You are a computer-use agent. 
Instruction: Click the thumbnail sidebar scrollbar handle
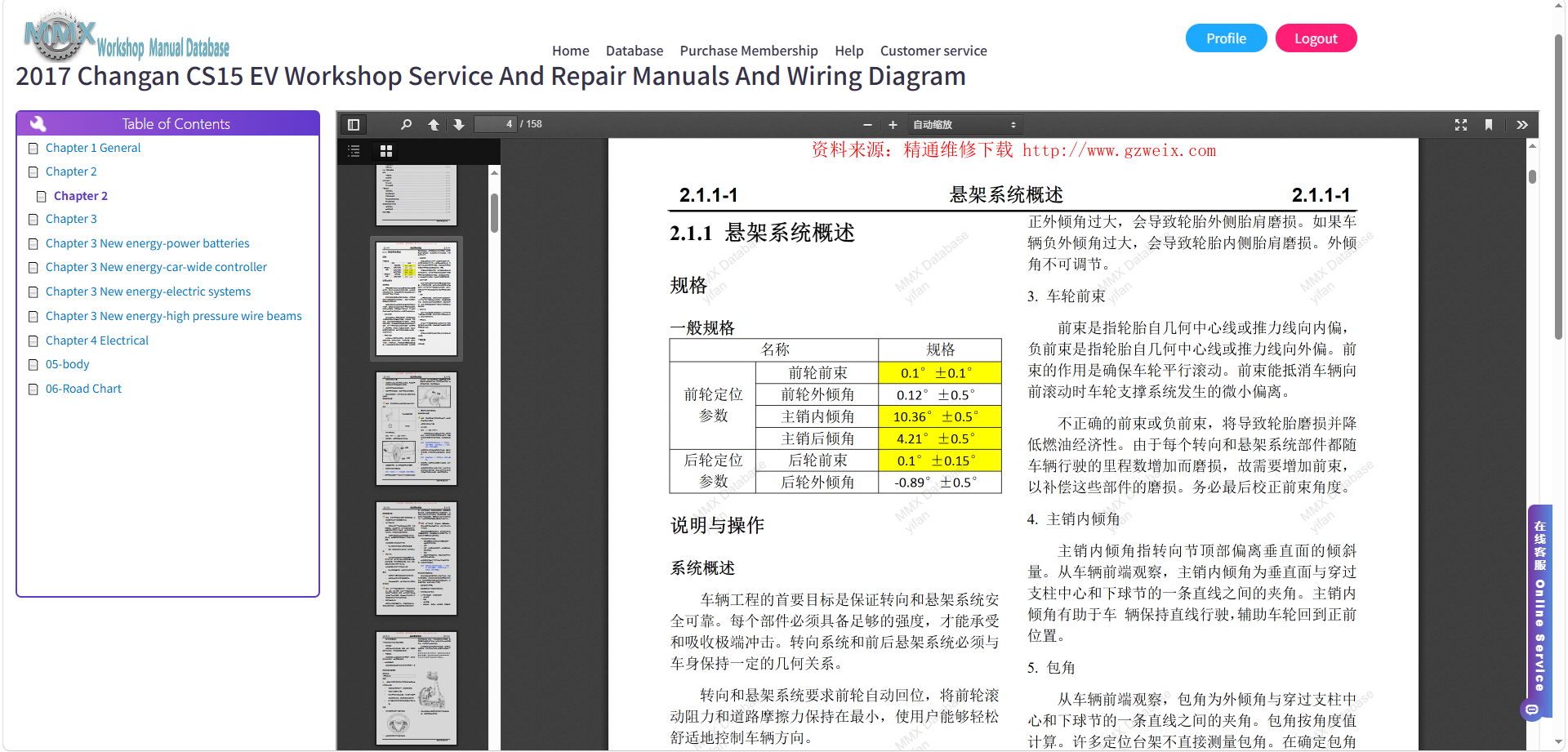(494, 214)
